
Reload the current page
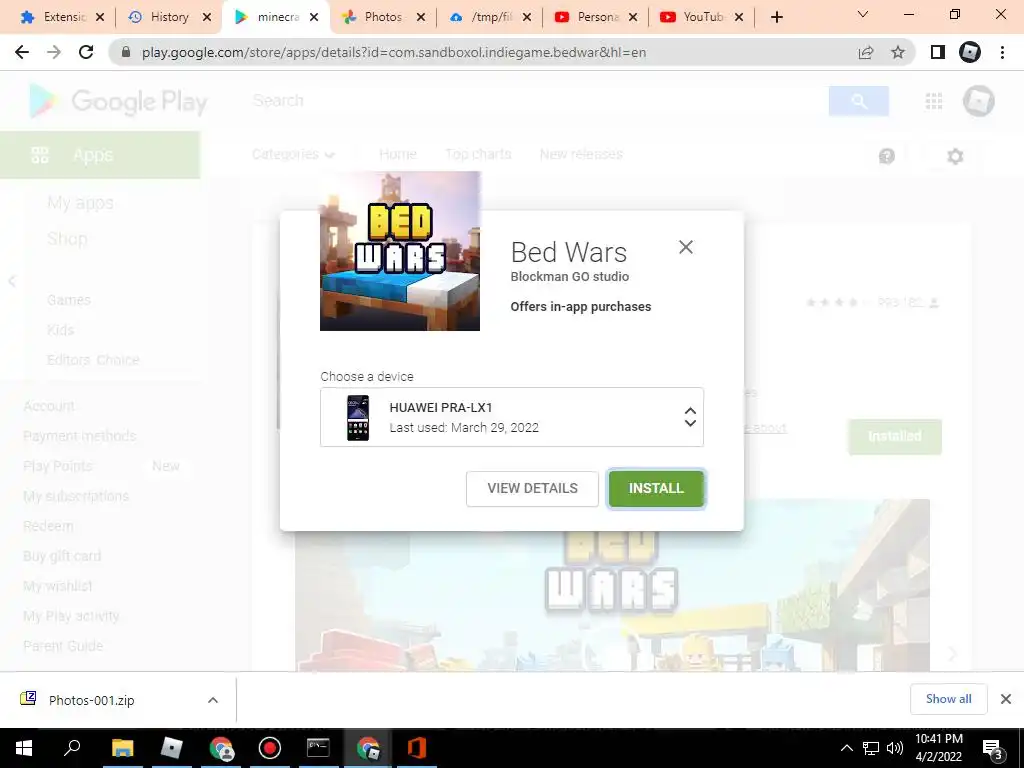[x=86, y=52]
